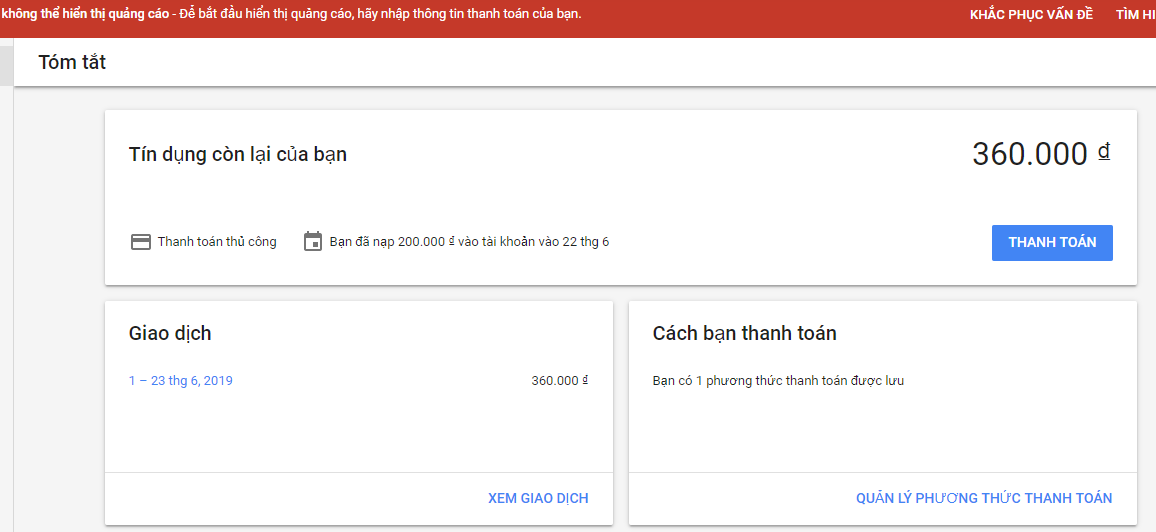
Task: Click the large 360.000 ₫ credit balance
Action: pyautogui.click(x=1041, y=154)
